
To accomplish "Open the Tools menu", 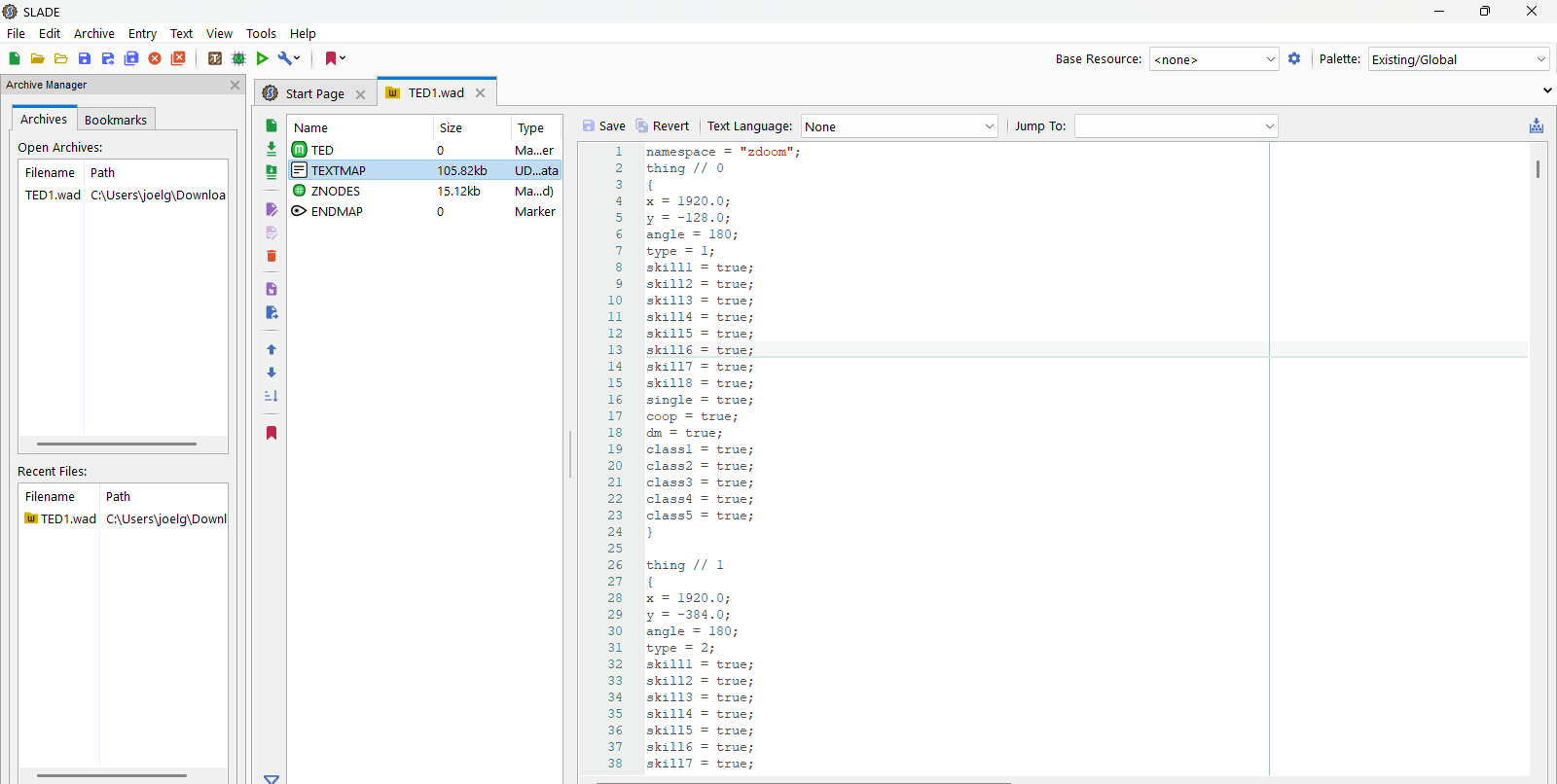I will 261,33.
